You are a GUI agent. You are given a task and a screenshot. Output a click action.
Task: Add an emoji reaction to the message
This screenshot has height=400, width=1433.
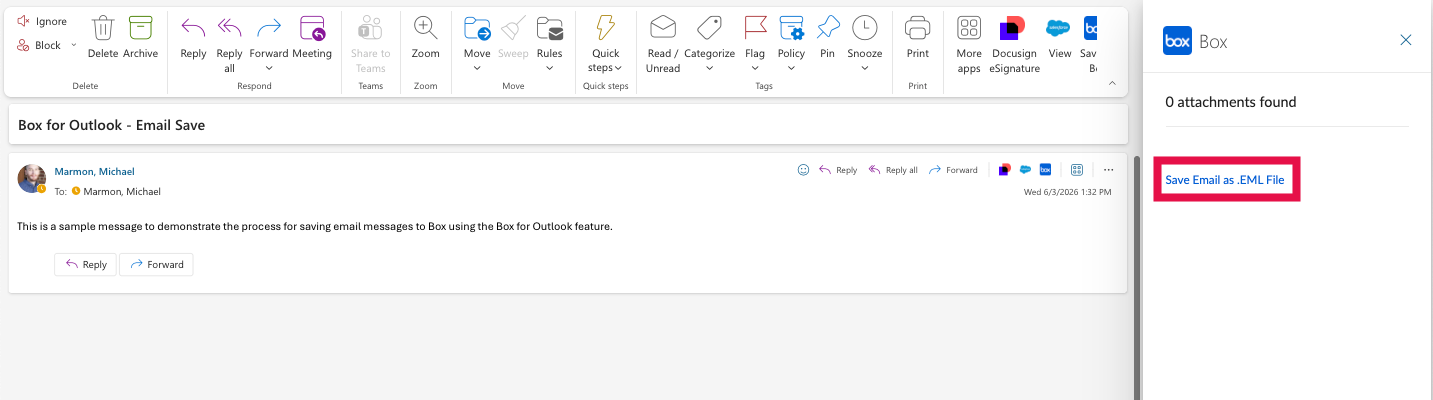pos(803,170)
